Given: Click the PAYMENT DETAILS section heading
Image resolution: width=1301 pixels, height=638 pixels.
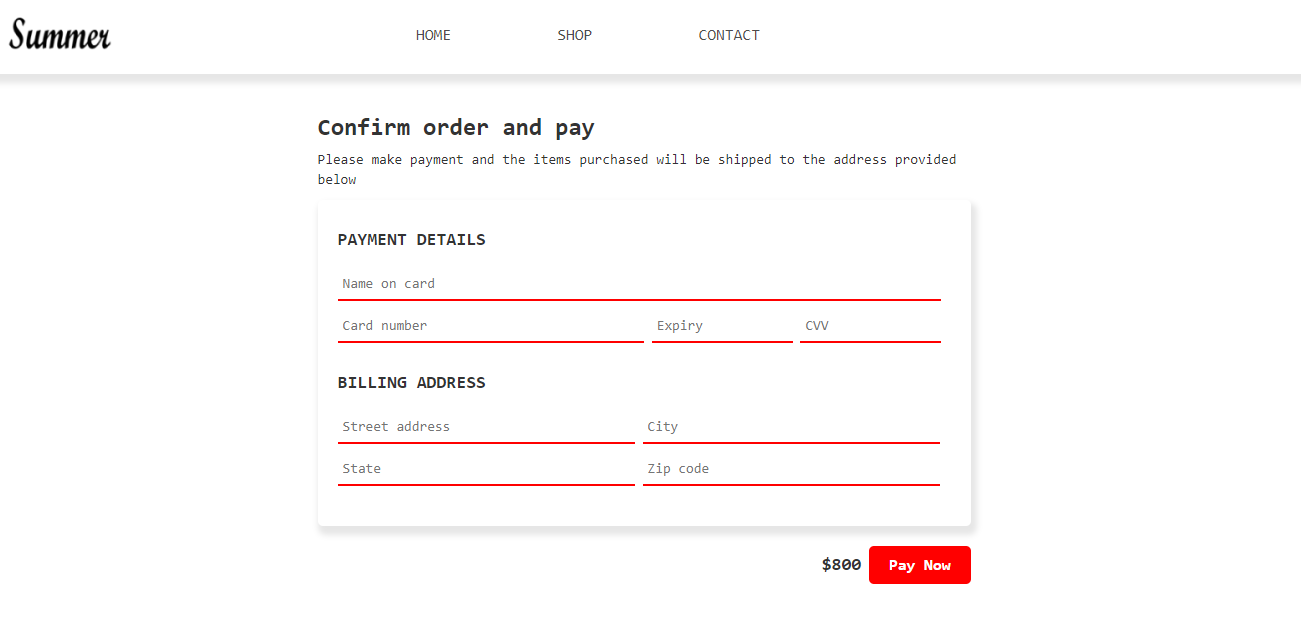Looking at the screenshot, I should coord(411,240).
